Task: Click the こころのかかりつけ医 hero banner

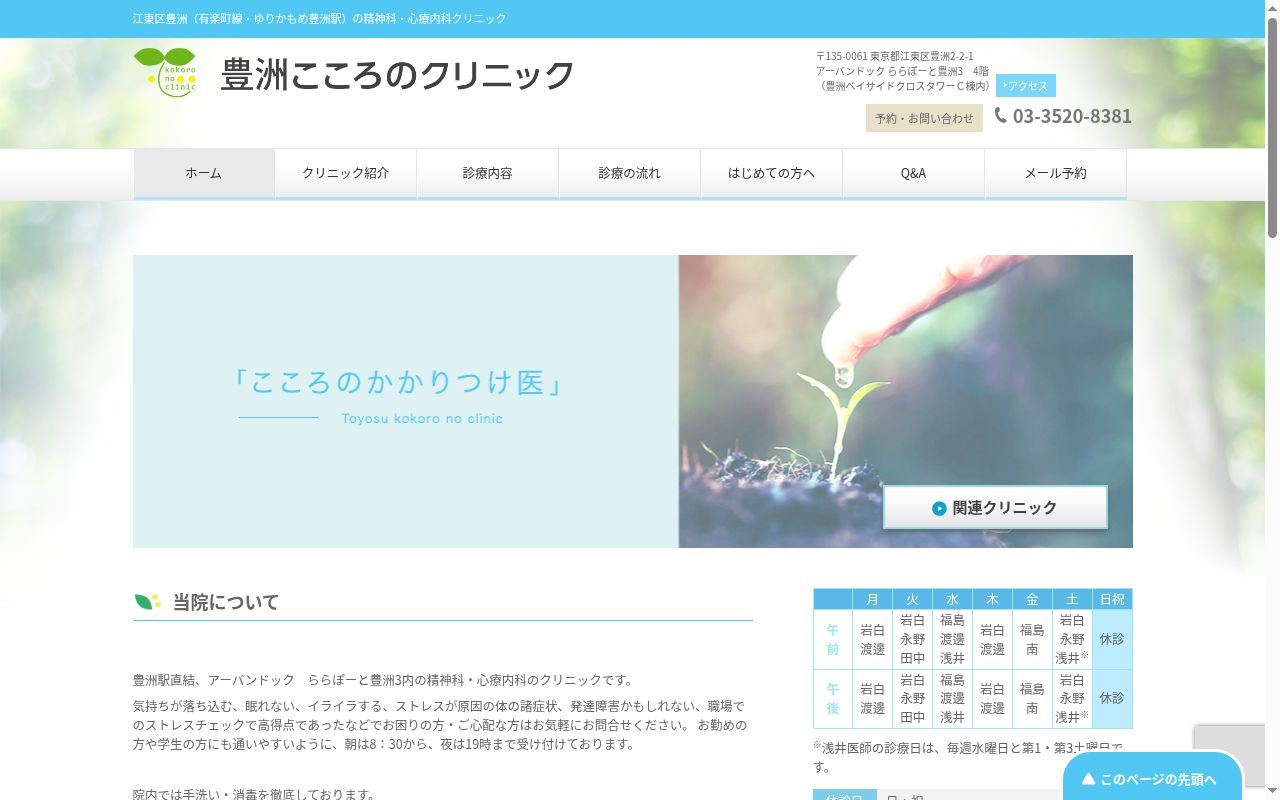Action: click(x=633, y=401)
